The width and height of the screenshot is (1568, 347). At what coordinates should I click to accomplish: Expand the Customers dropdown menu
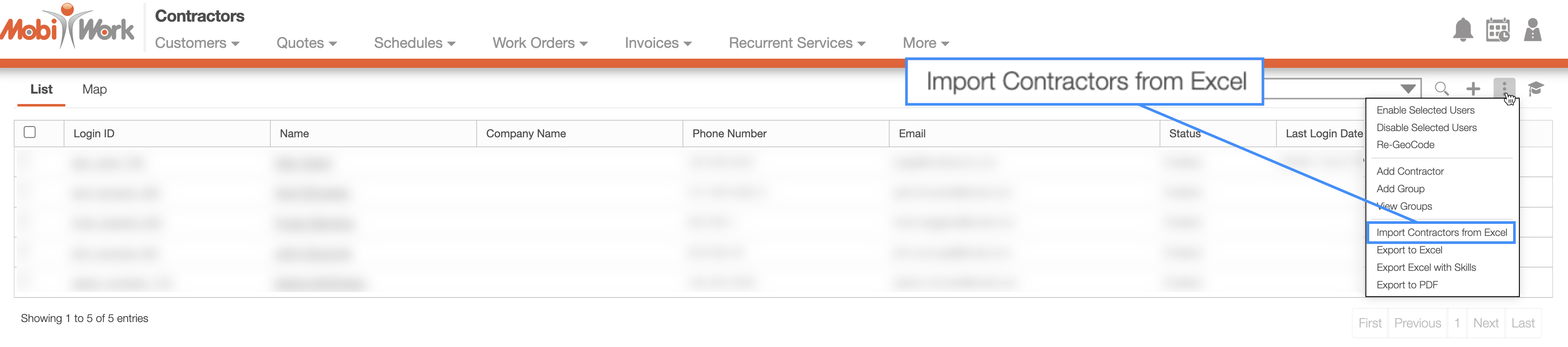pyautogui.click(x=197, y=43)
